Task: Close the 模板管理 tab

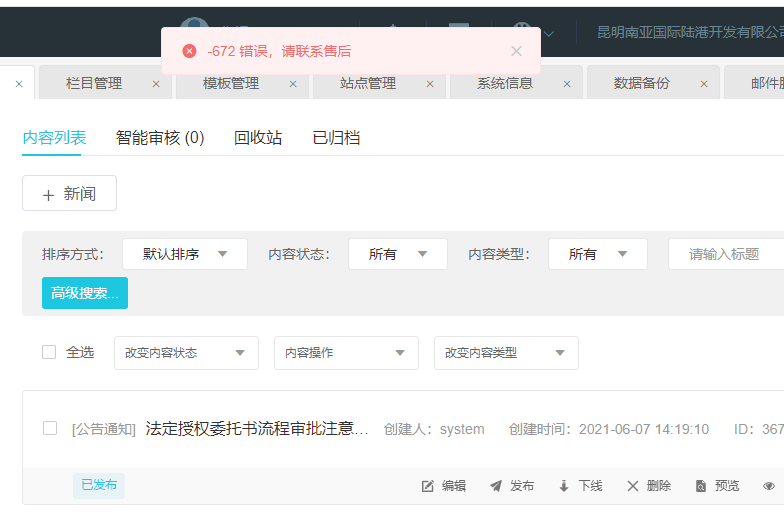Action: (x=293, y=84)
